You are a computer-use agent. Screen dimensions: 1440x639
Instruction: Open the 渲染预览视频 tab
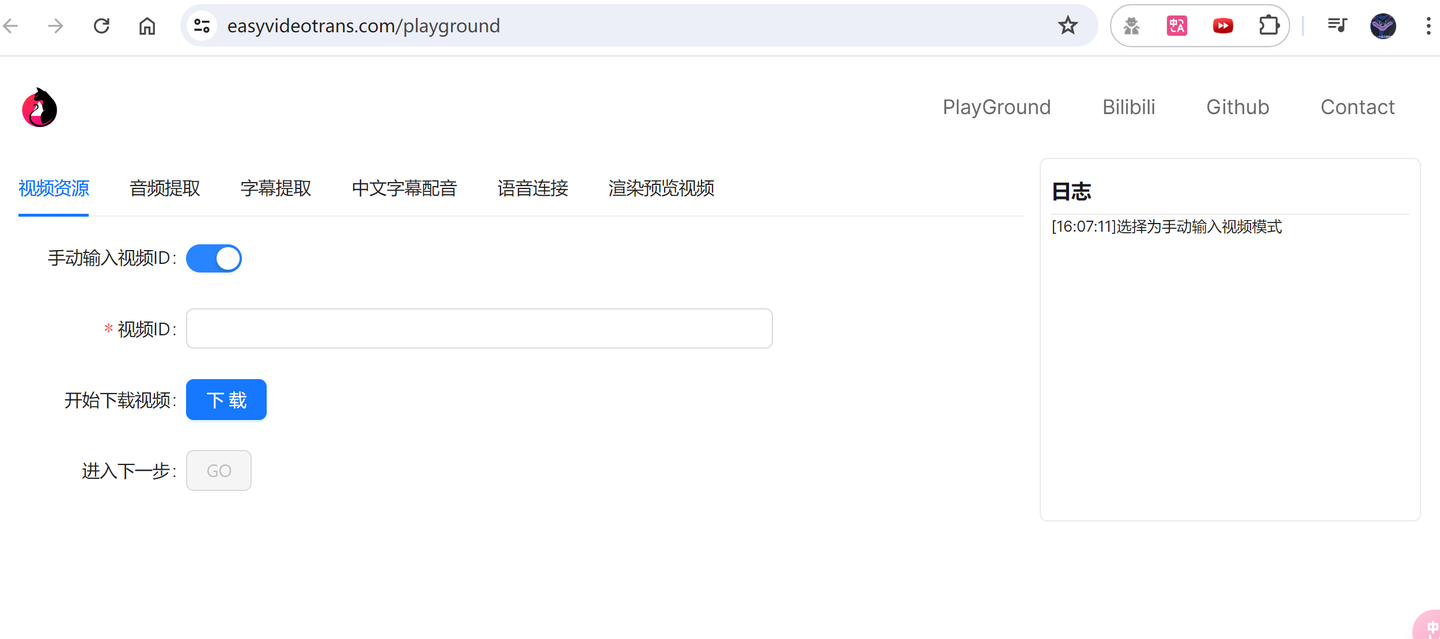(660, 188)
